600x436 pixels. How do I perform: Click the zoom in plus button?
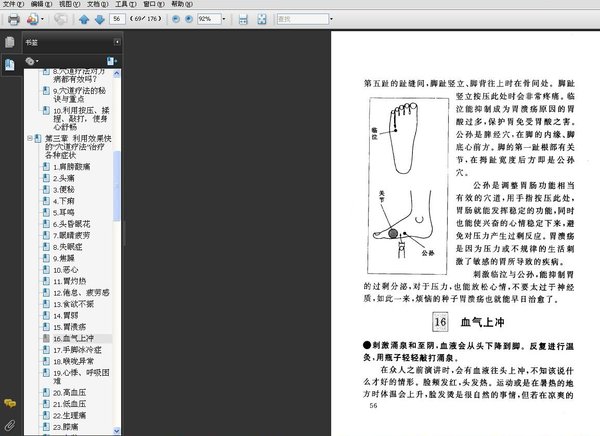(189, 19)
